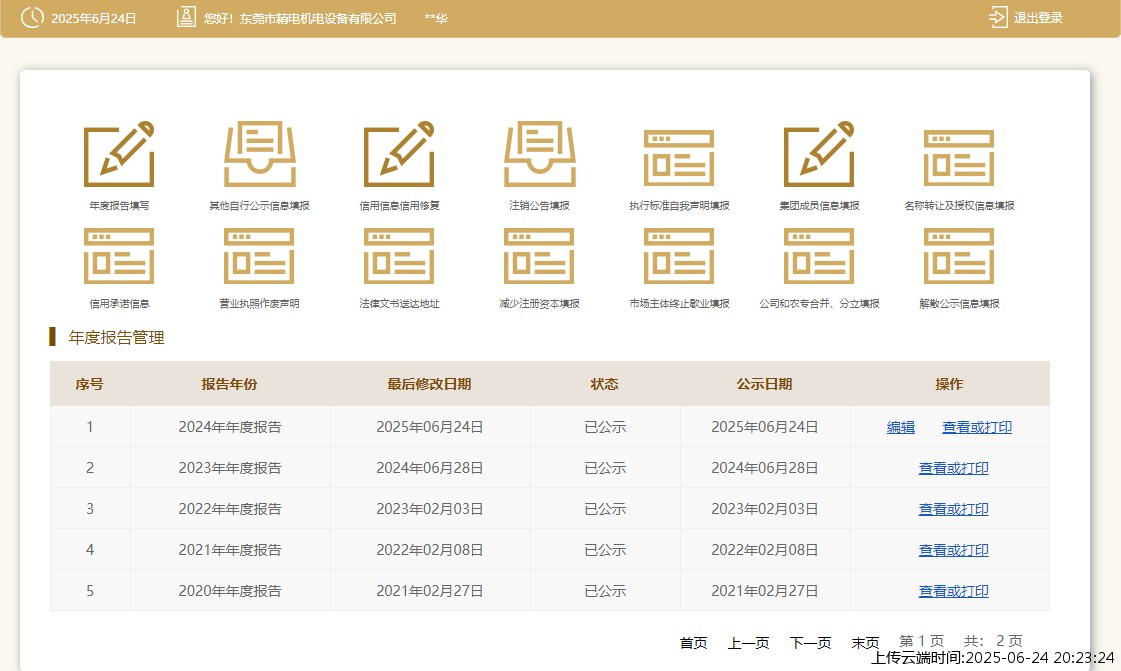This screenshot has height=671, width=1121.
Task: Select the 信用信息信用修复 pencil icon
Action: (399, 154)
